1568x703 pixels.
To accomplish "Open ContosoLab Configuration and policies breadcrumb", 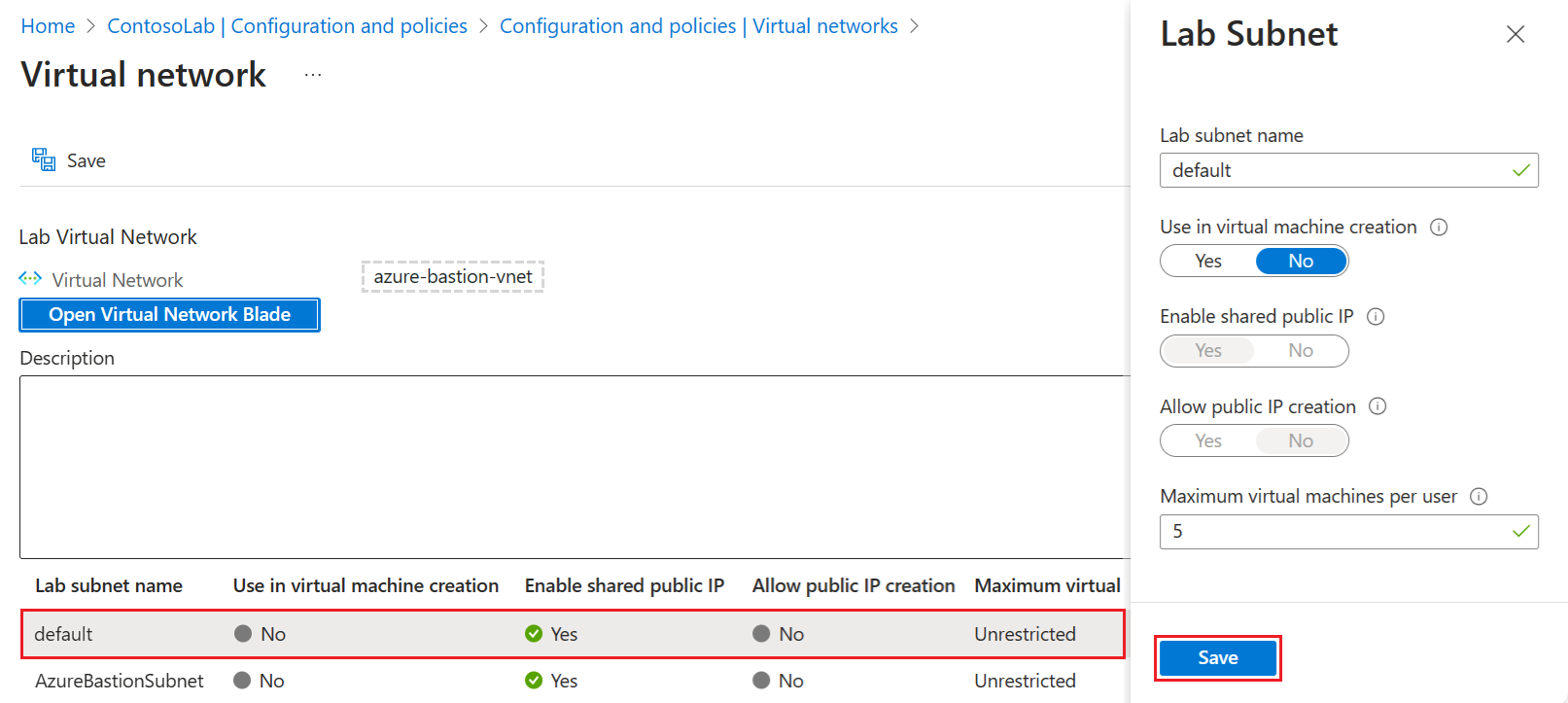I will (x=287, y=26).
